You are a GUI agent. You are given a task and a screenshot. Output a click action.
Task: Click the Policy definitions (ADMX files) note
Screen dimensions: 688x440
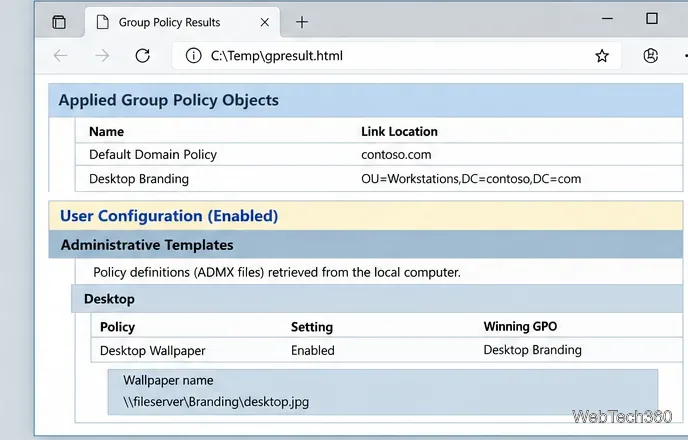point(277,272)
